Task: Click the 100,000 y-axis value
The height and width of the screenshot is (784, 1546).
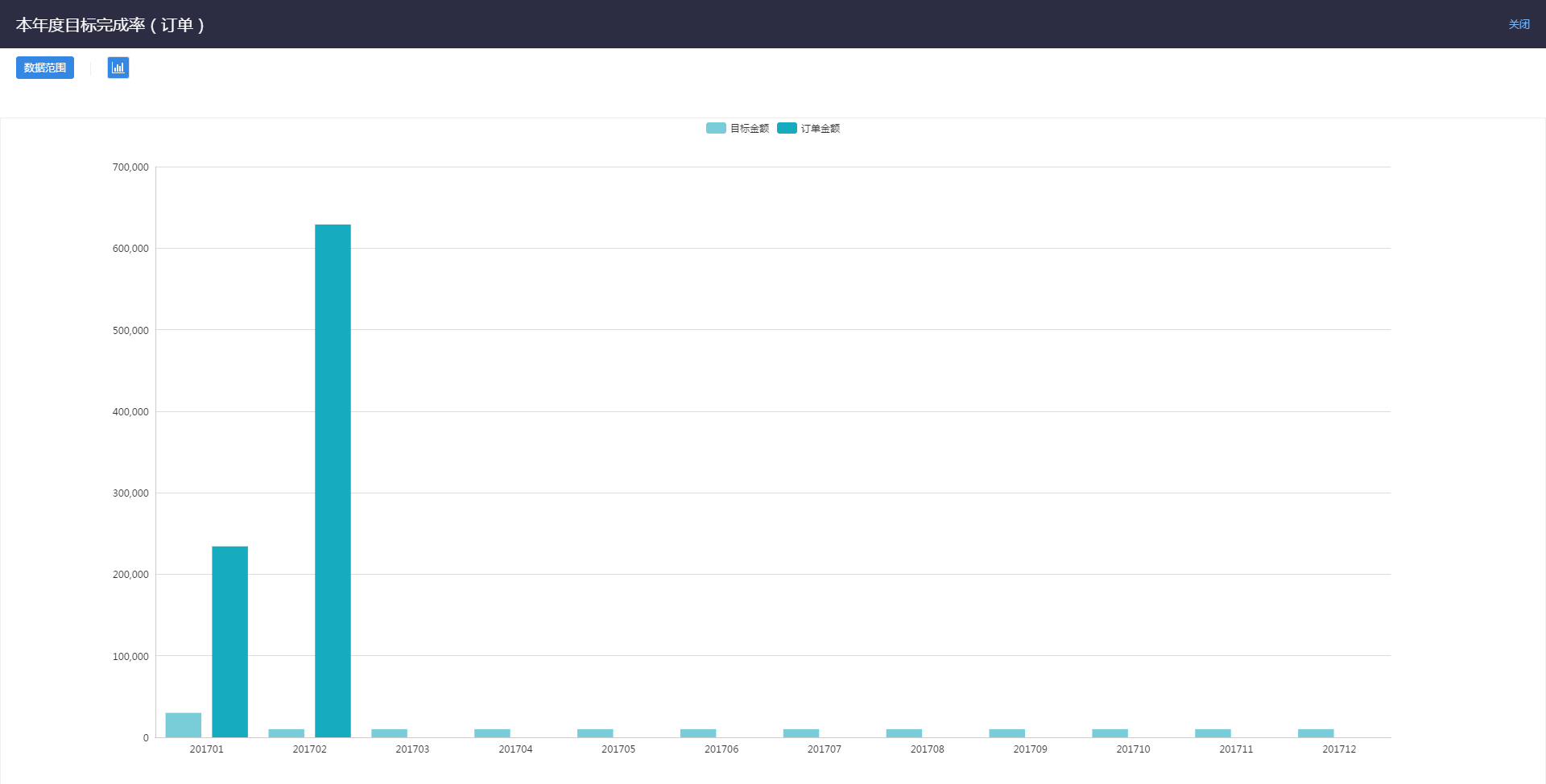Action: click(x=130, y=657)
